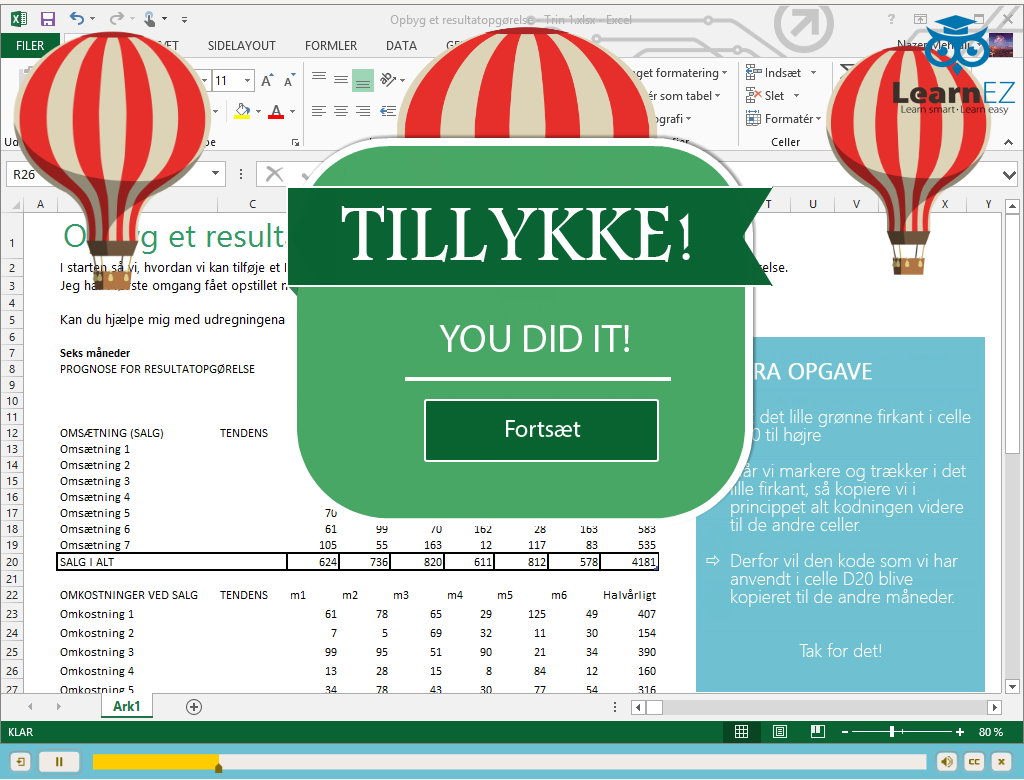Open the FORMLER ribbon tab

point(330,46)
